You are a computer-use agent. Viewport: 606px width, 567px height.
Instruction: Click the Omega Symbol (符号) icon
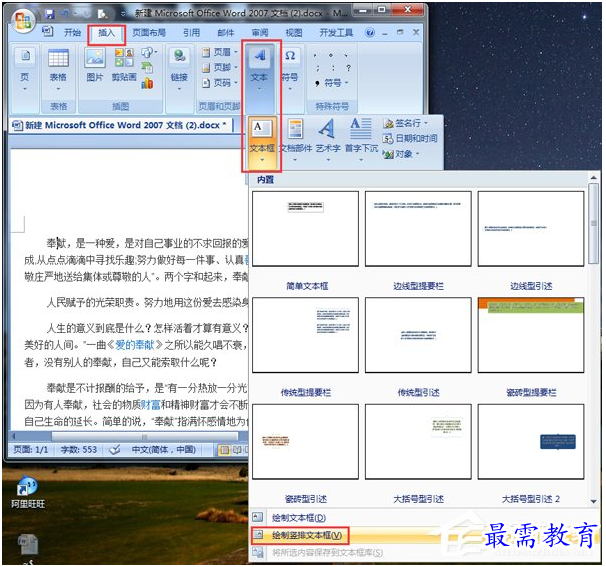(290, 71)
